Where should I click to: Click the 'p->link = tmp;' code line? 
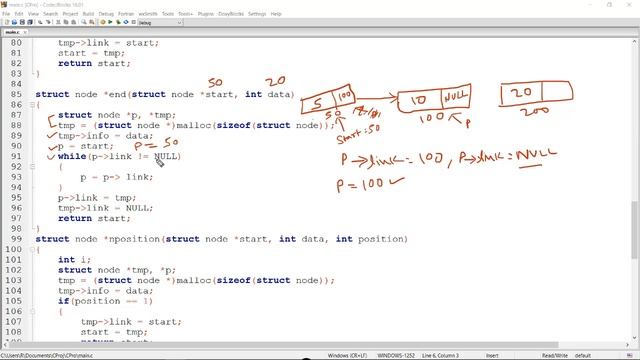pos(97,198)
